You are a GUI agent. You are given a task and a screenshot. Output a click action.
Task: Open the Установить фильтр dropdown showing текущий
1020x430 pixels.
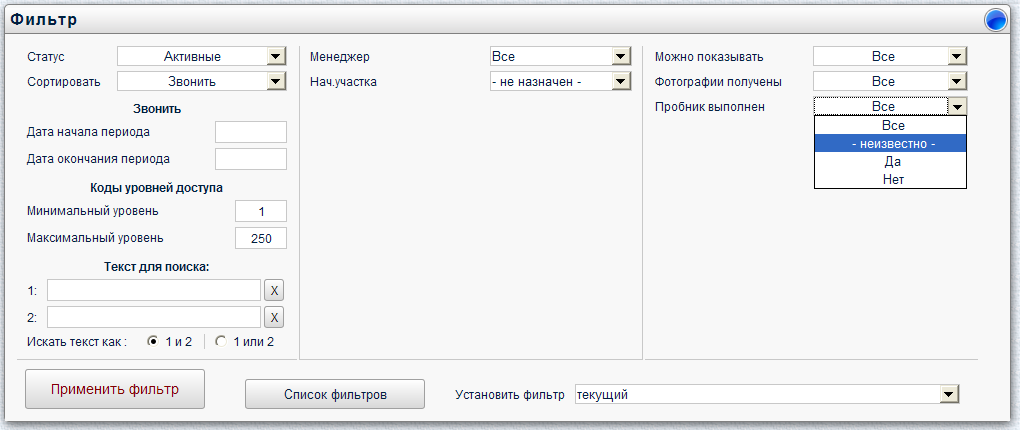(768, 394)
